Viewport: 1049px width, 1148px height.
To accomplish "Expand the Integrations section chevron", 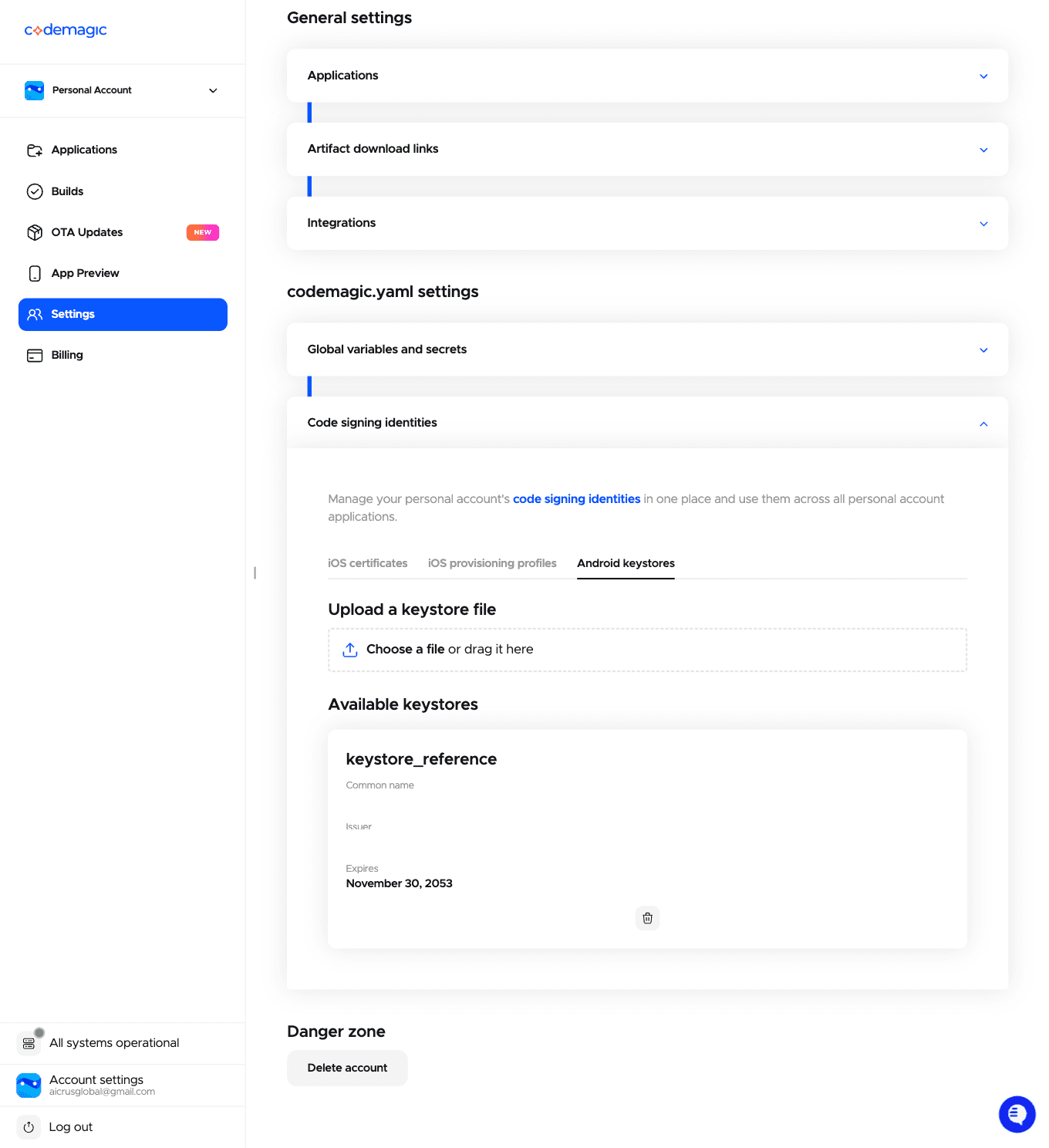I will tap(983, 224).
